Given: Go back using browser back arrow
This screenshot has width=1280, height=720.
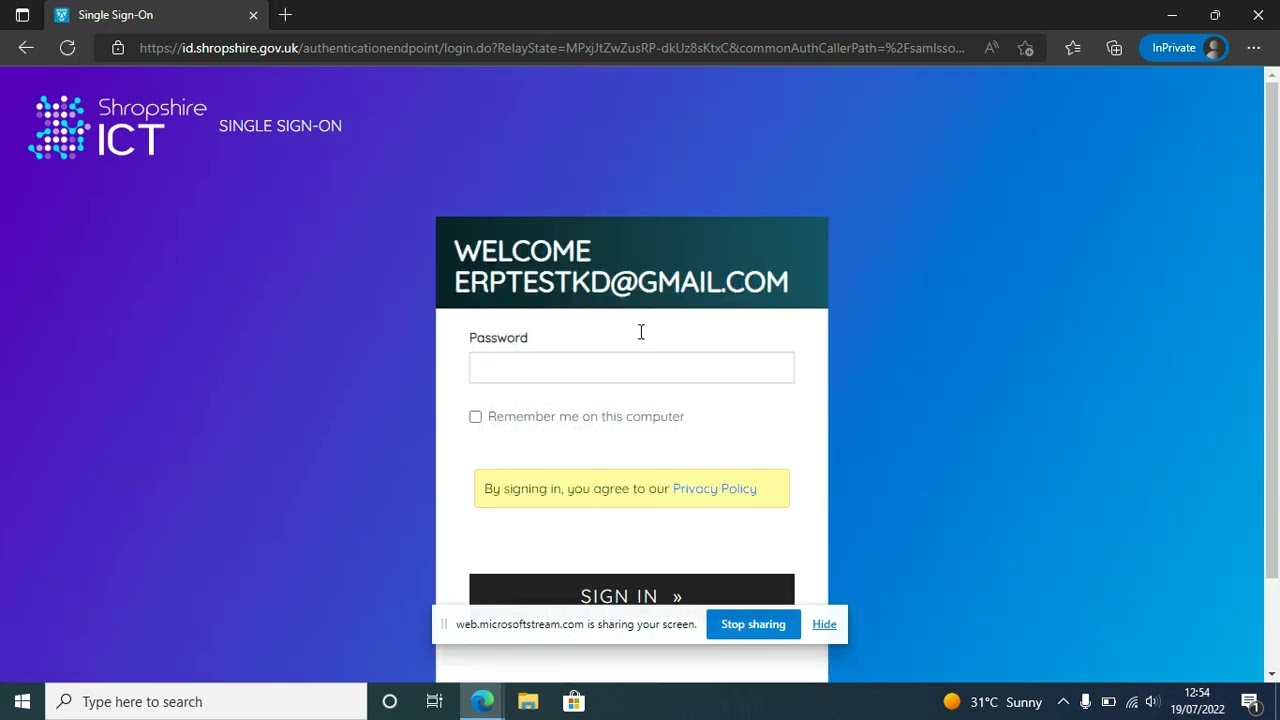Looking at the screenshot, I should click(x=26, y=47).
